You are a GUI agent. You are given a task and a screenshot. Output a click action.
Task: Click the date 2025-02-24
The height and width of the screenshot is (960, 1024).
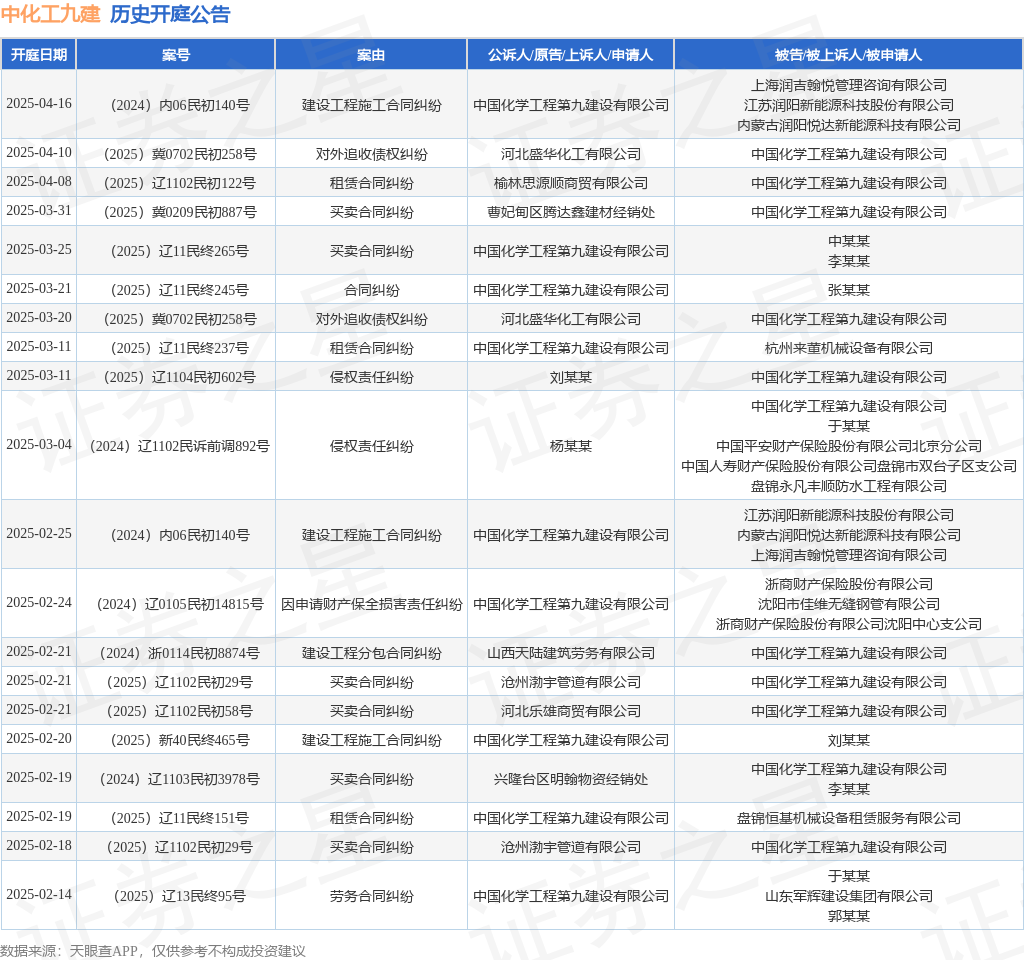(x=39, y=603)
